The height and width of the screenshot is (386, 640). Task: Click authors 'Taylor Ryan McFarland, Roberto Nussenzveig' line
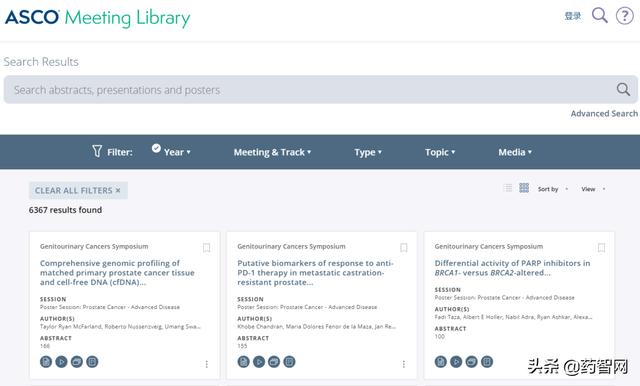pyautogui.click(x=120, y=326)
